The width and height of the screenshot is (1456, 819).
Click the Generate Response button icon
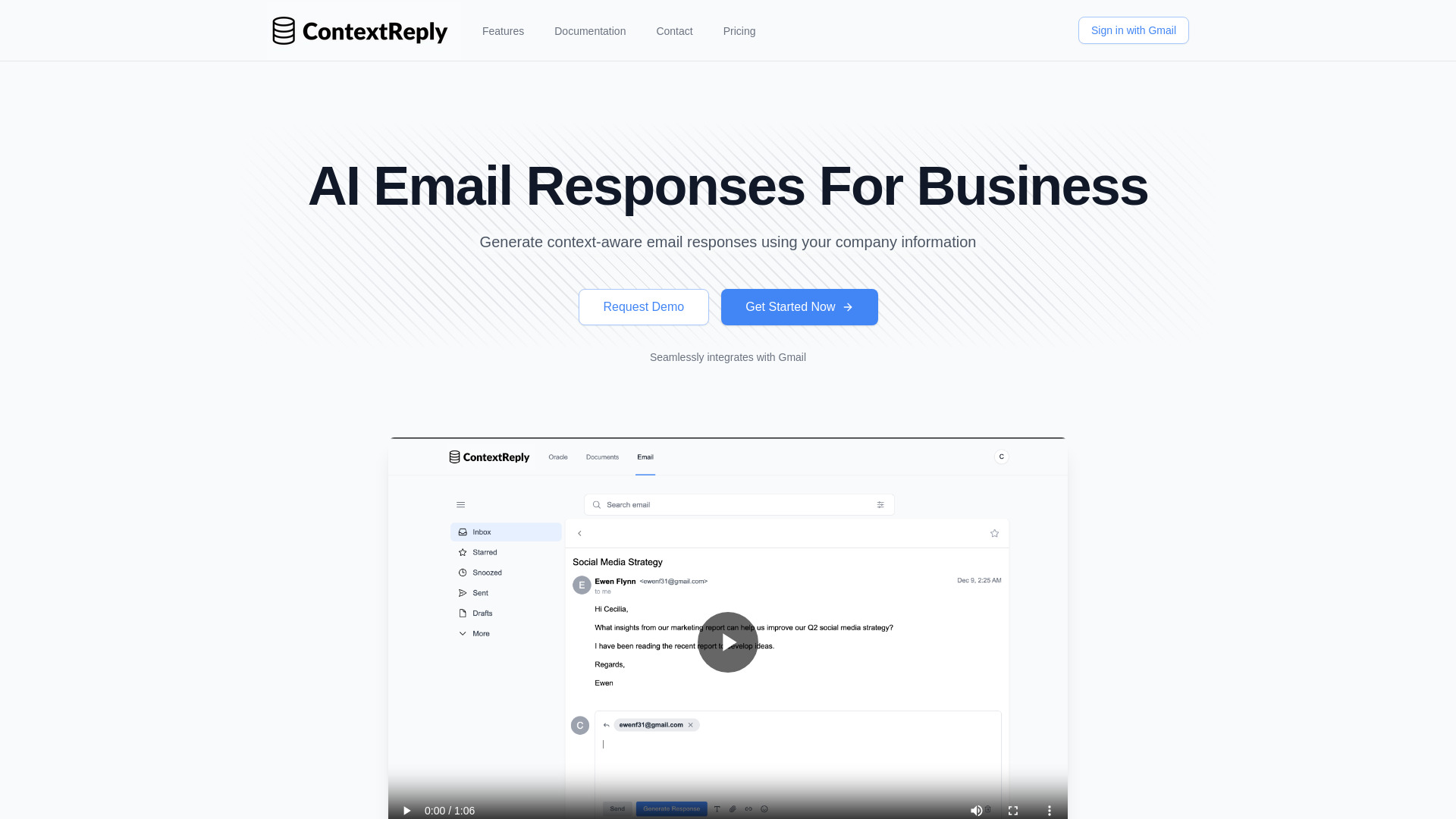[x=671, y=808]
